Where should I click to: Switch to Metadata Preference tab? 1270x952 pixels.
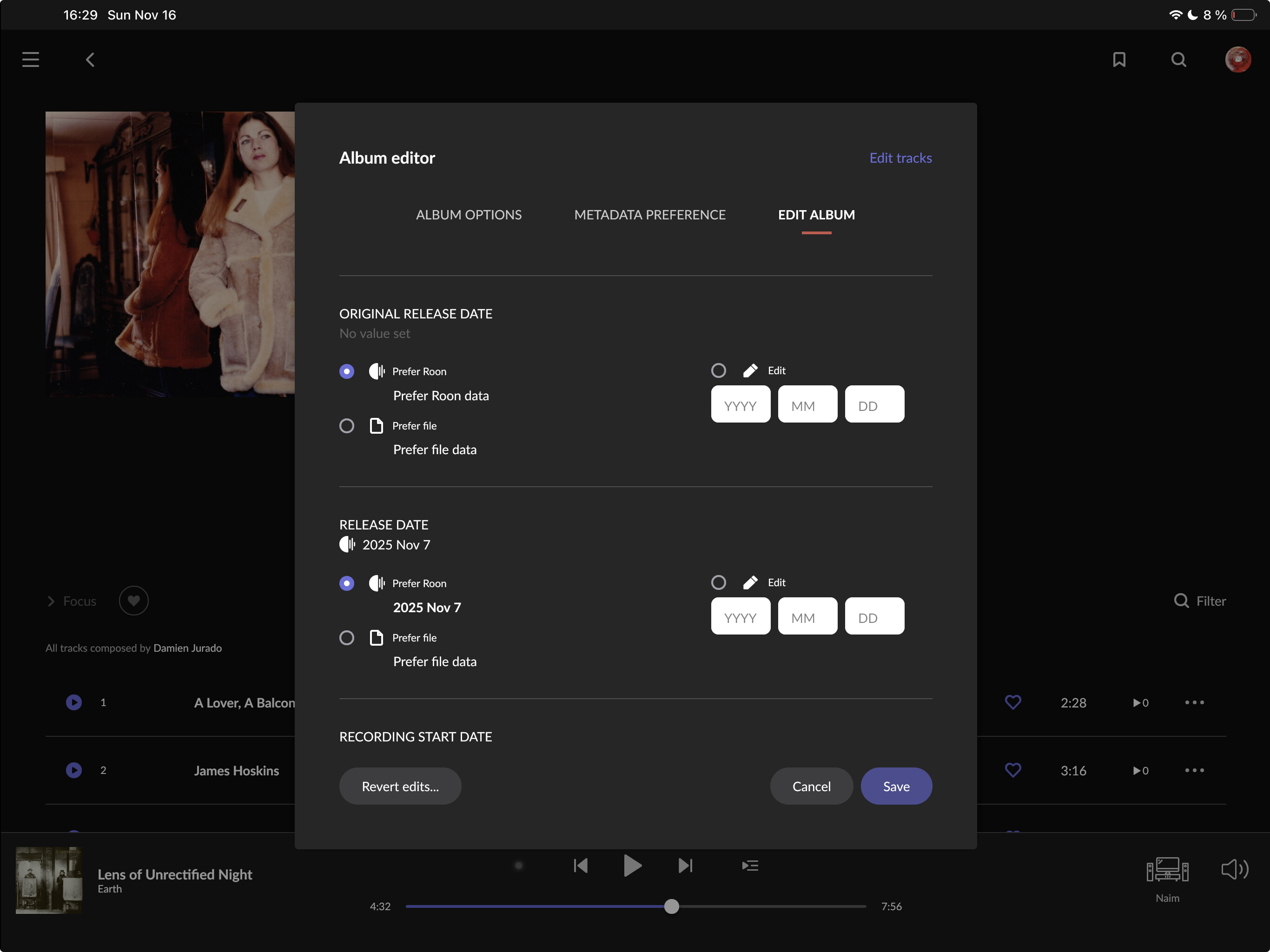649,215
